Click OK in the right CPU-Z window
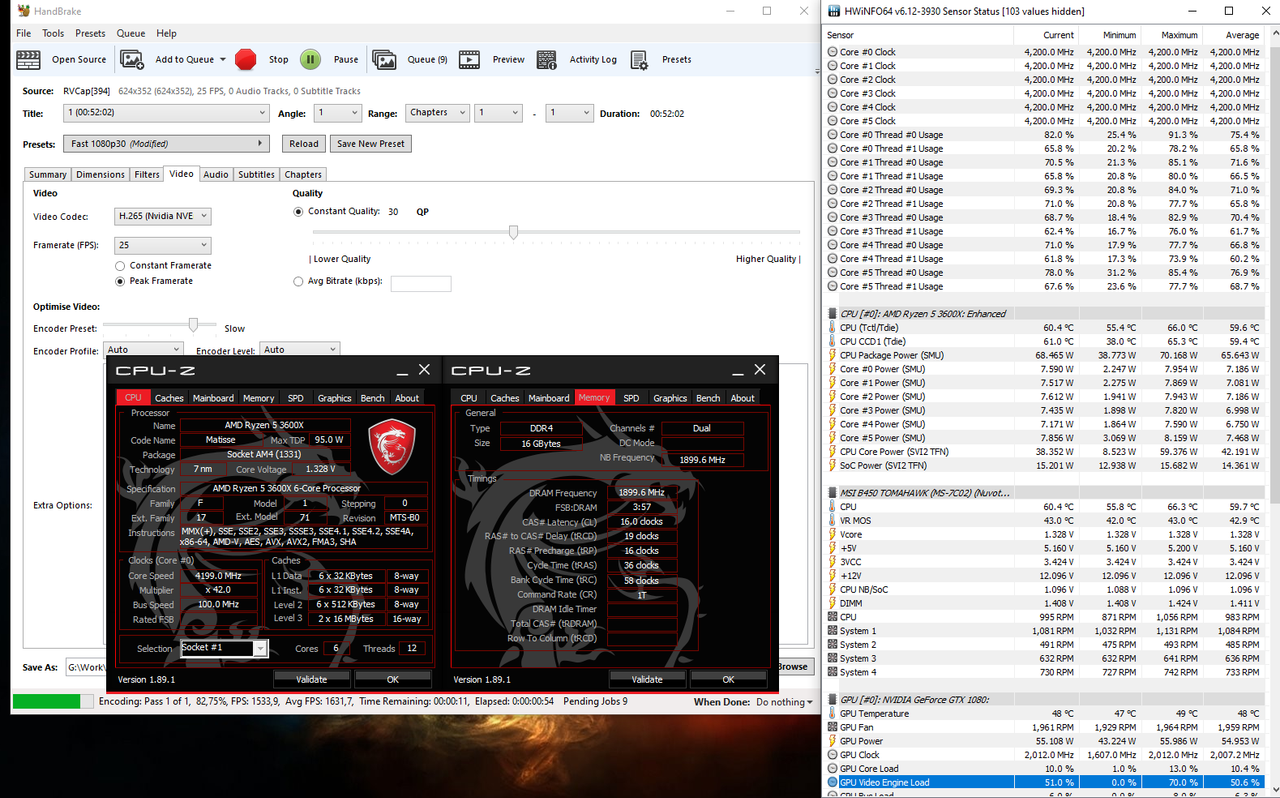 [728, 679]
